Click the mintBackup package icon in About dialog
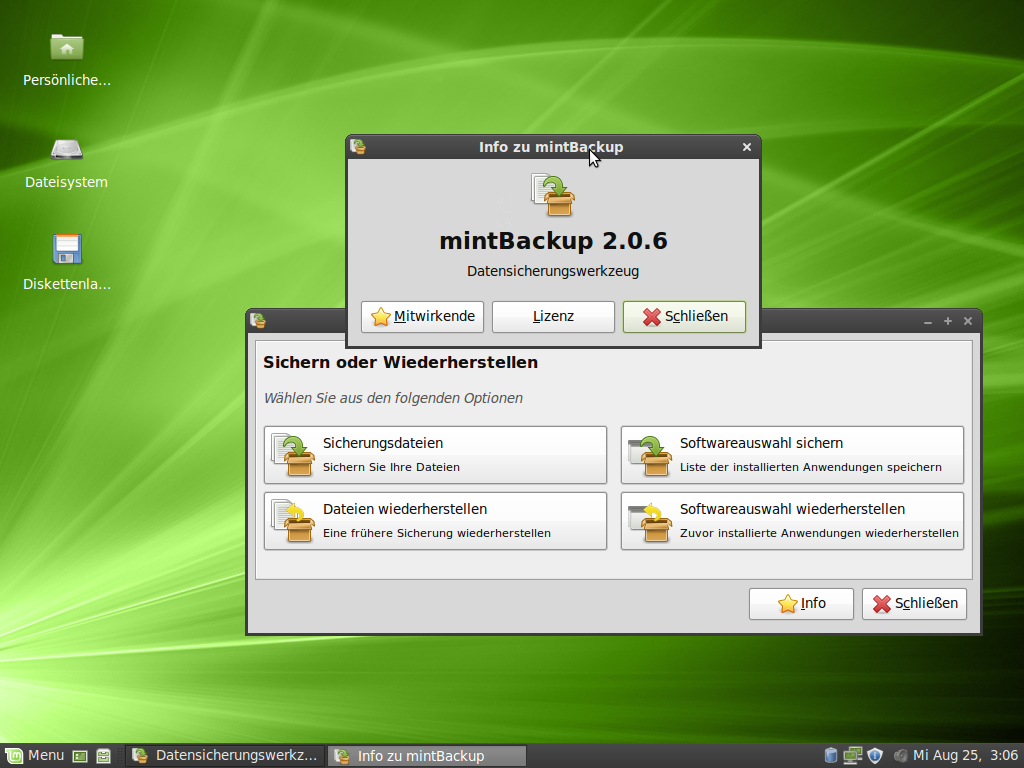Image resolution: width=1024 pixels, height=768 pixels. click(x=553, y=195)
